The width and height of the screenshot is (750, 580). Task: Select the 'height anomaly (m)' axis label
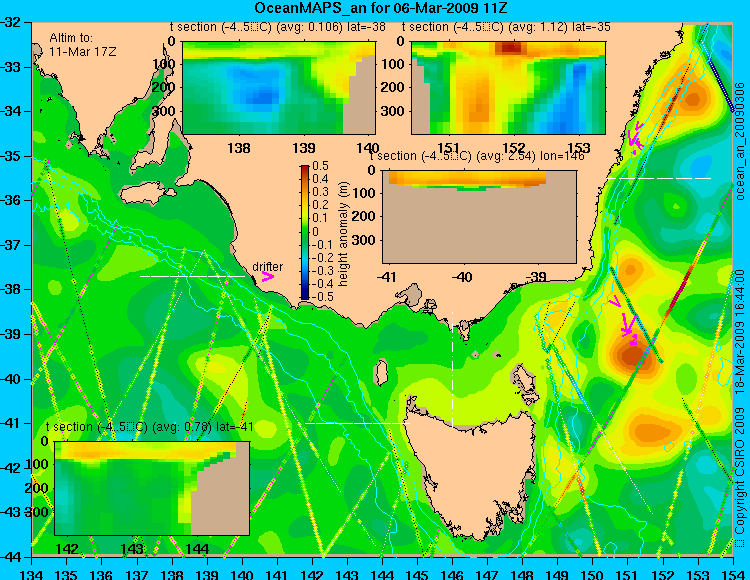point(342,233)
